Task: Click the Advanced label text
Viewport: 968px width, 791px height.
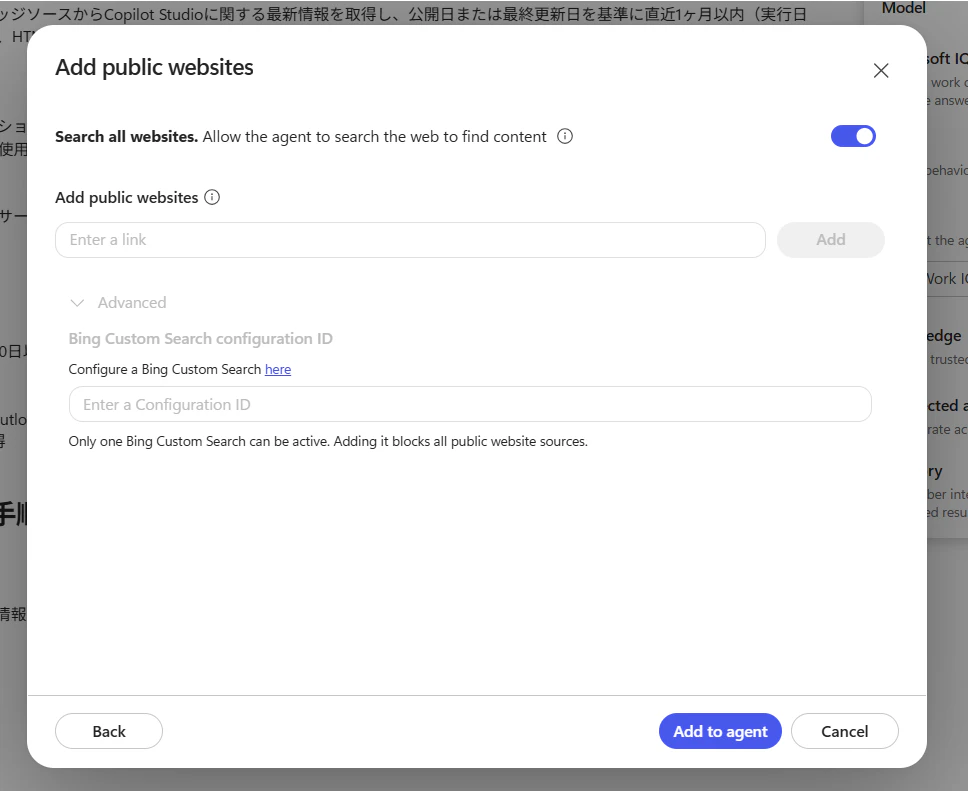Action: 132,303
